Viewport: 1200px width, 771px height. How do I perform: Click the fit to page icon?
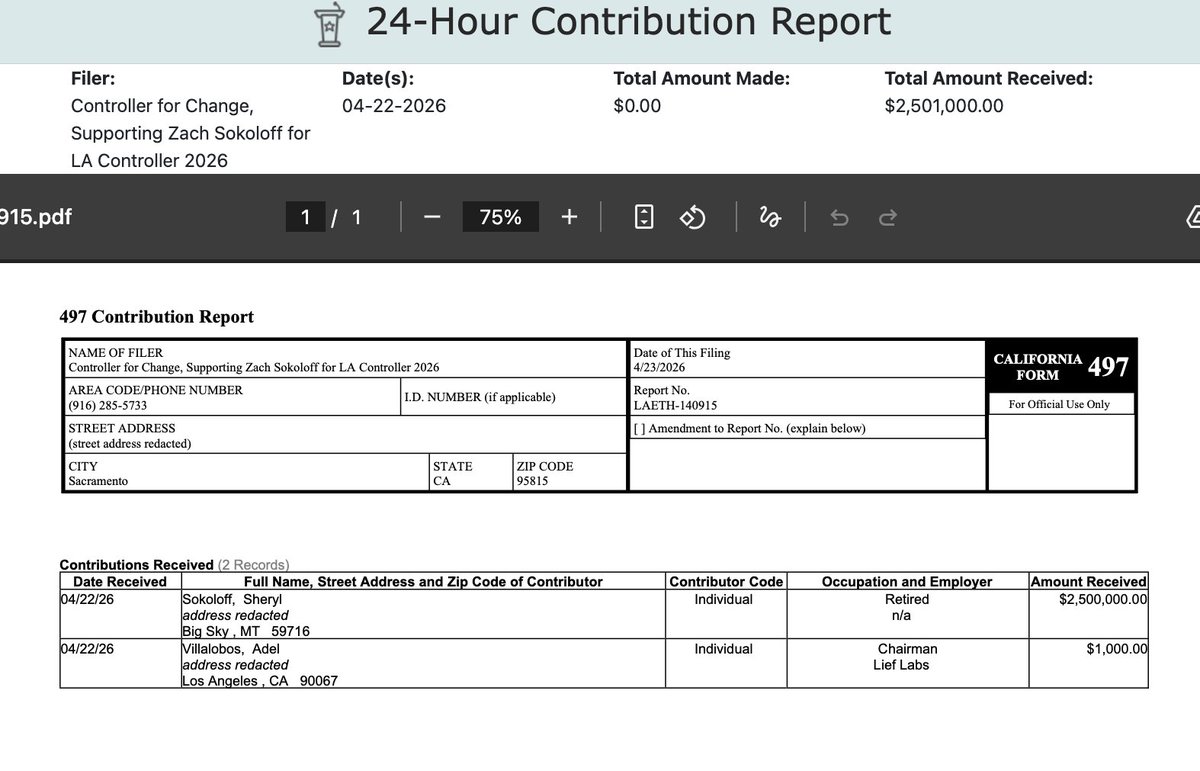tap(645, 217)
